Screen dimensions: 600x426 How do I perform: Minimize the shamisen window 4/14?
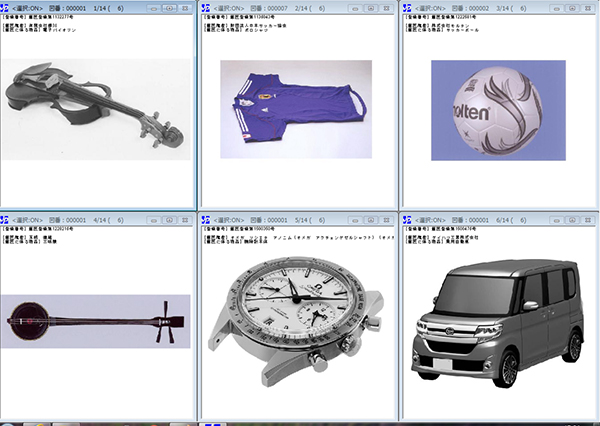[x=154, y=220]
